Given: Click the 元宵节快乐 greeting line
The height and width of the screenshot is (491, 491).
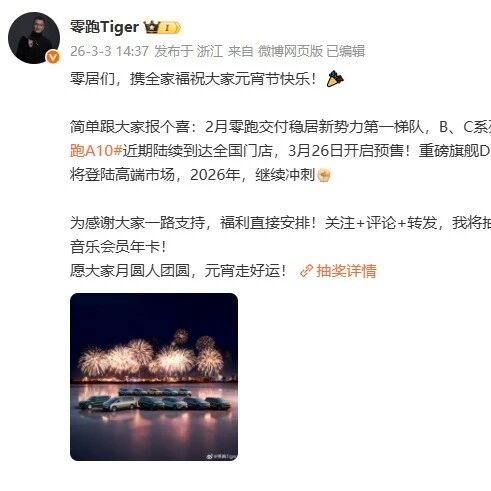Looking at the screenshot, I should (x=193, y=79).
